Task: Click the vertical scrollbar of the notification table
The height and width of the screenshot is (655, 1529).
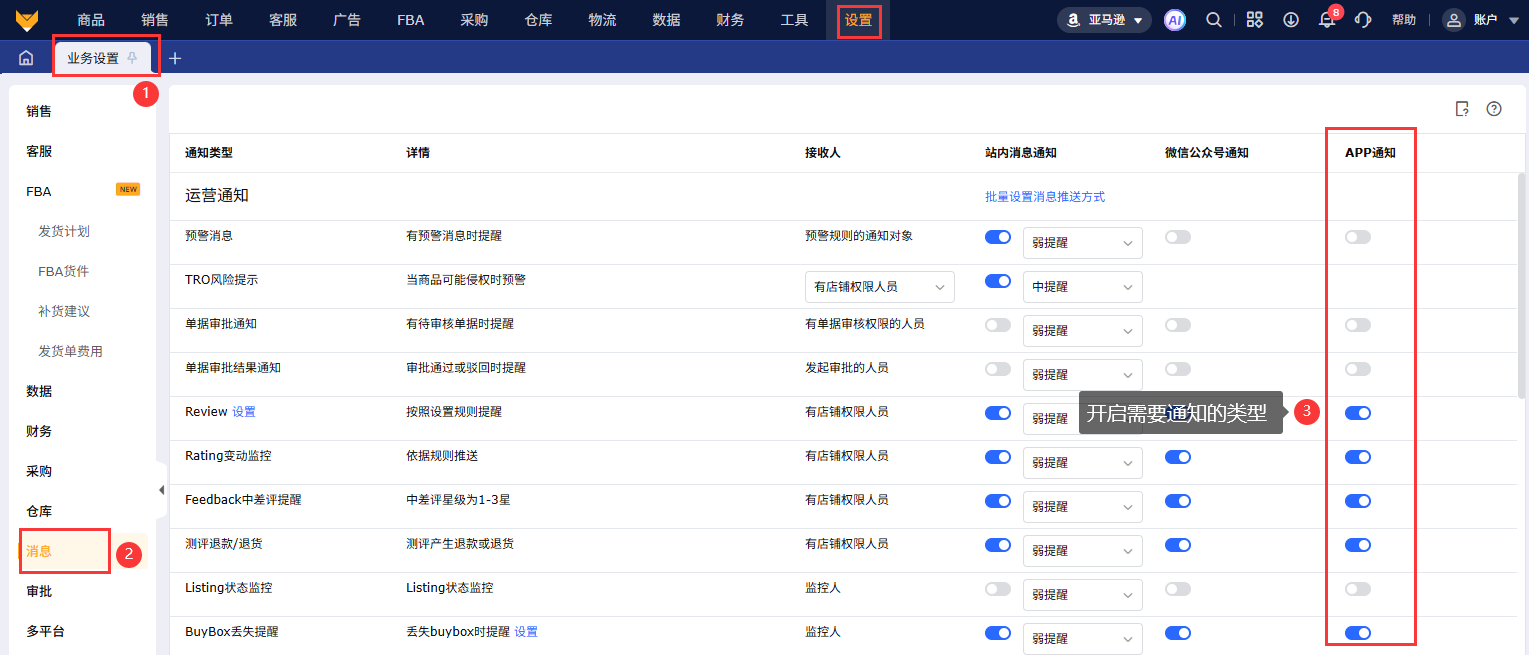Action: [1521, 285]
